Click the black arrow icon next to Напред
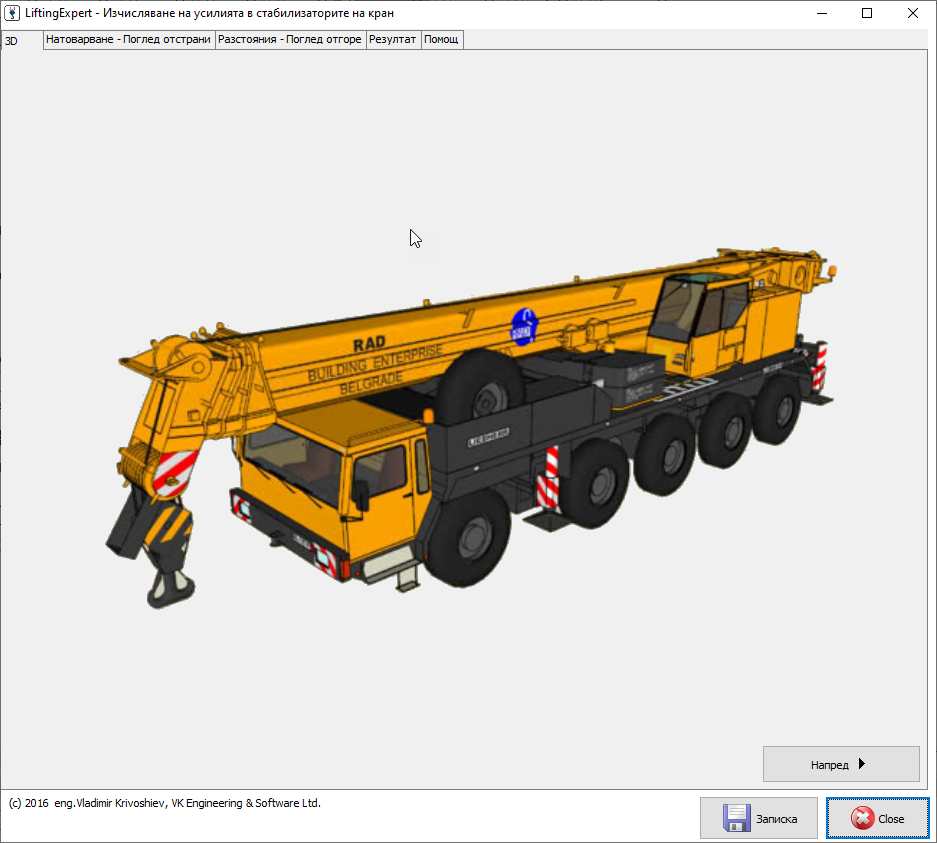The height and width of the screenshot is (843, 937). [x=862, y=764]
